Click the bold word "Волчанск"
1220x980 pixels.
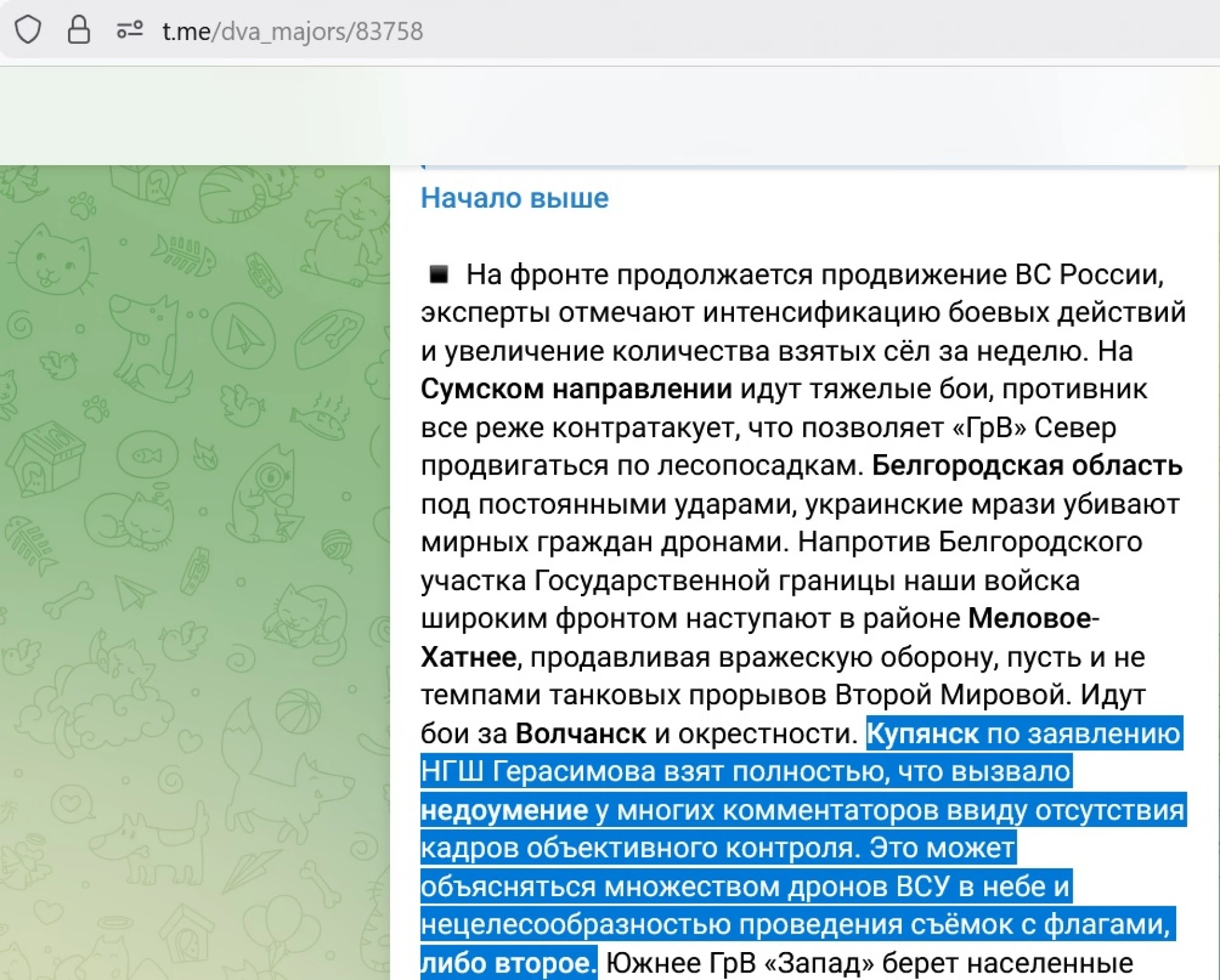[580, 734]
